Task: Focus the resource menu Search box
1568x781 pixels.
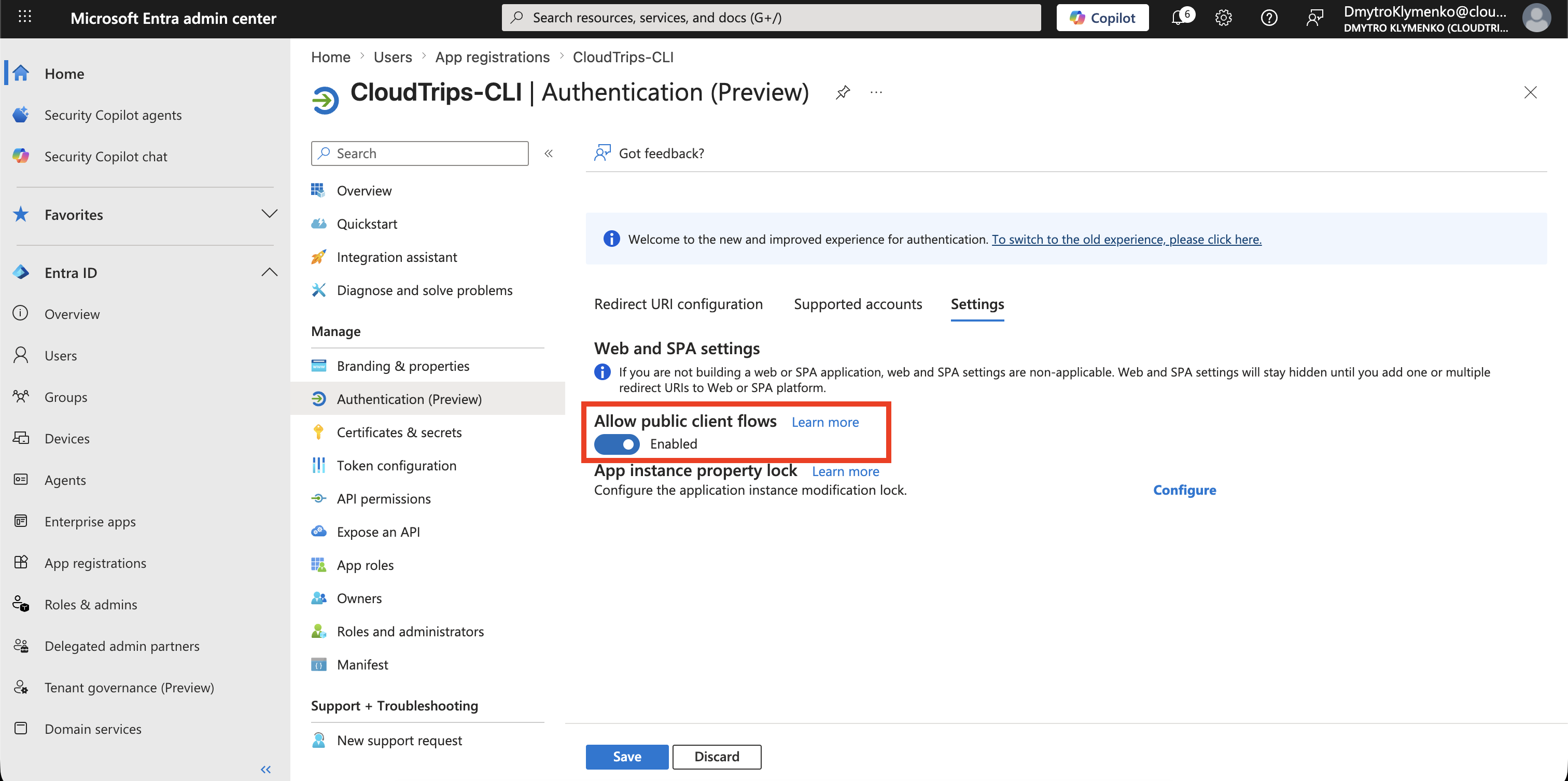Action: pos(419,154)
